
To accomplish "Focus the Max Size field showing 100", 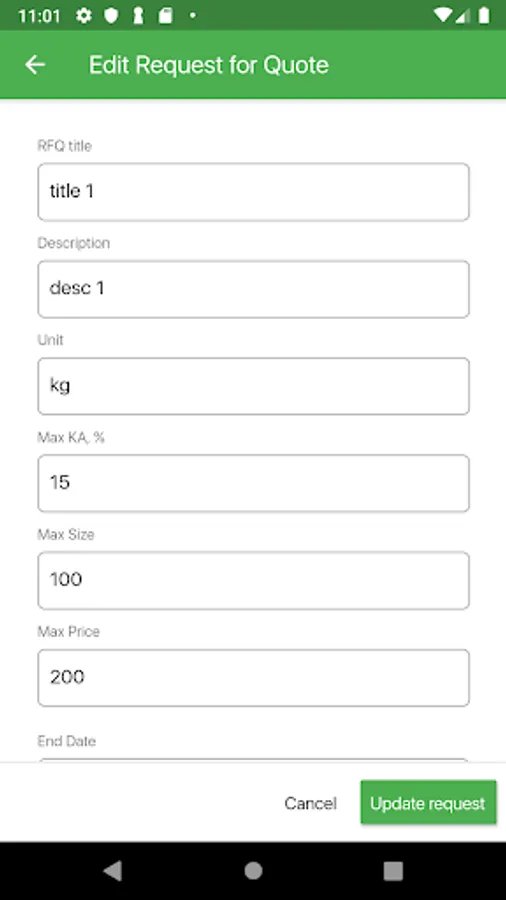I will click(x=253, y=580).
